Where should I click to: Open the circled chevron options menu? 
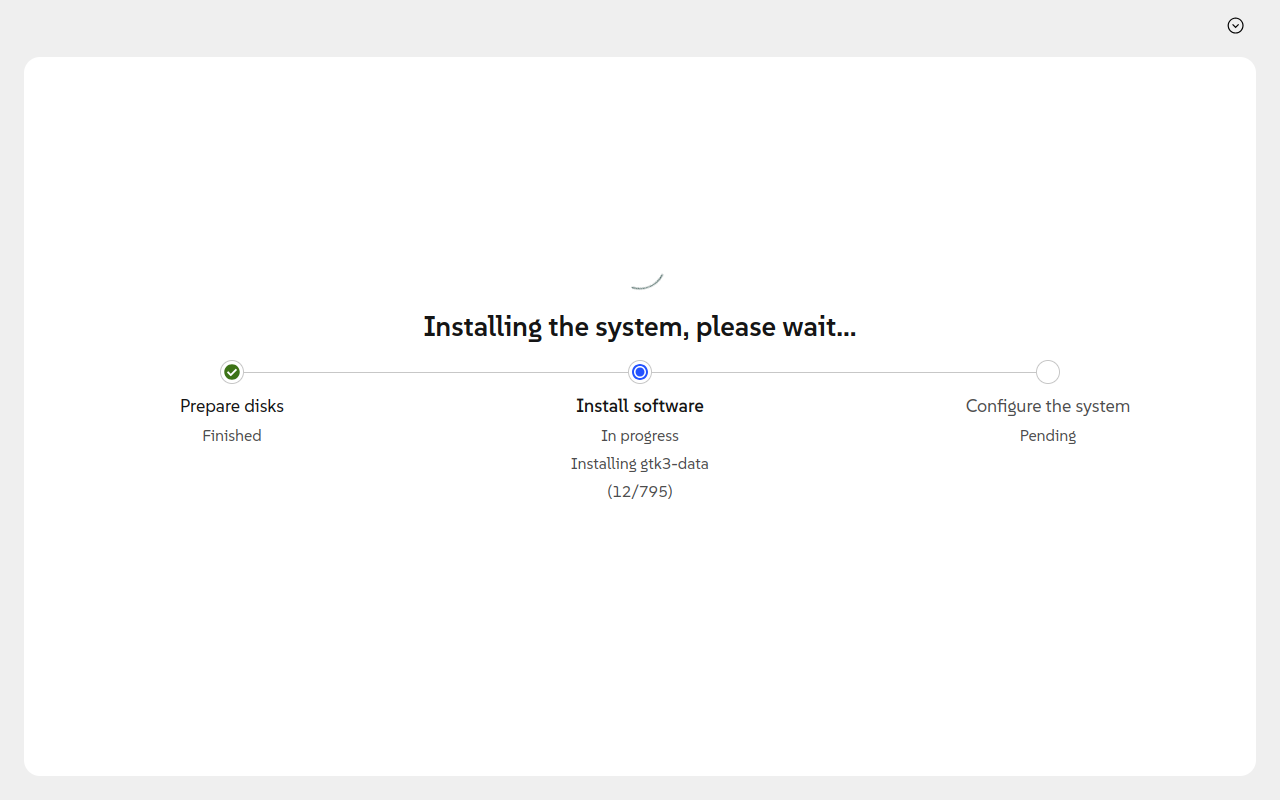click(x=1235, y=26)
